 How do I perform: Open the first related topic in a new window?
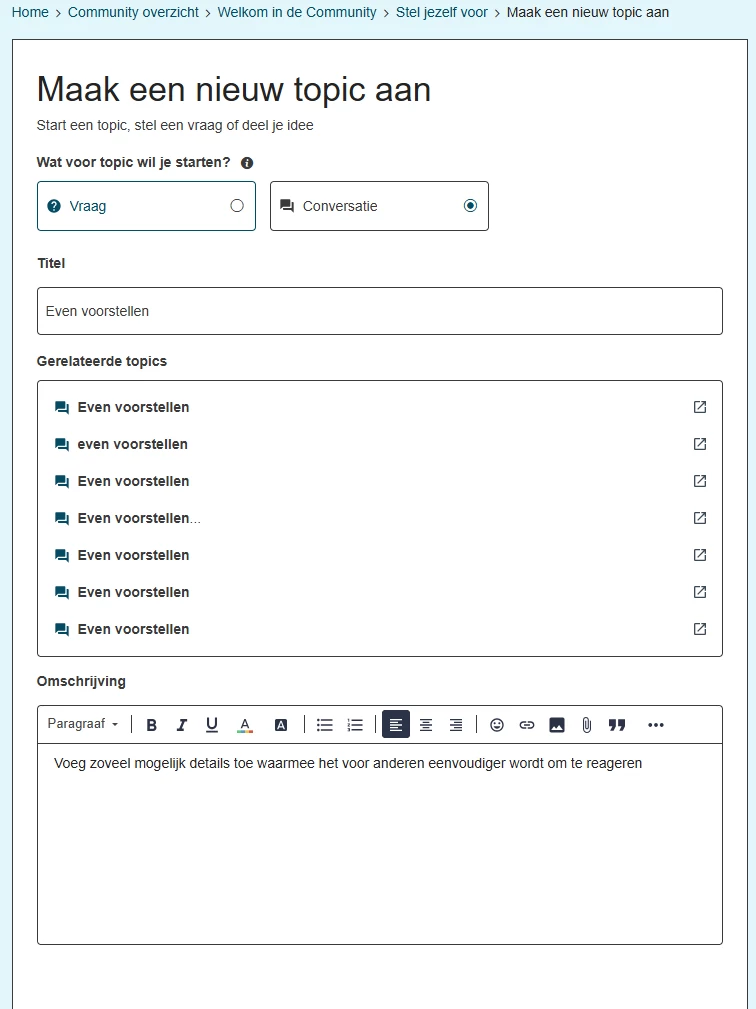(700, 407)
